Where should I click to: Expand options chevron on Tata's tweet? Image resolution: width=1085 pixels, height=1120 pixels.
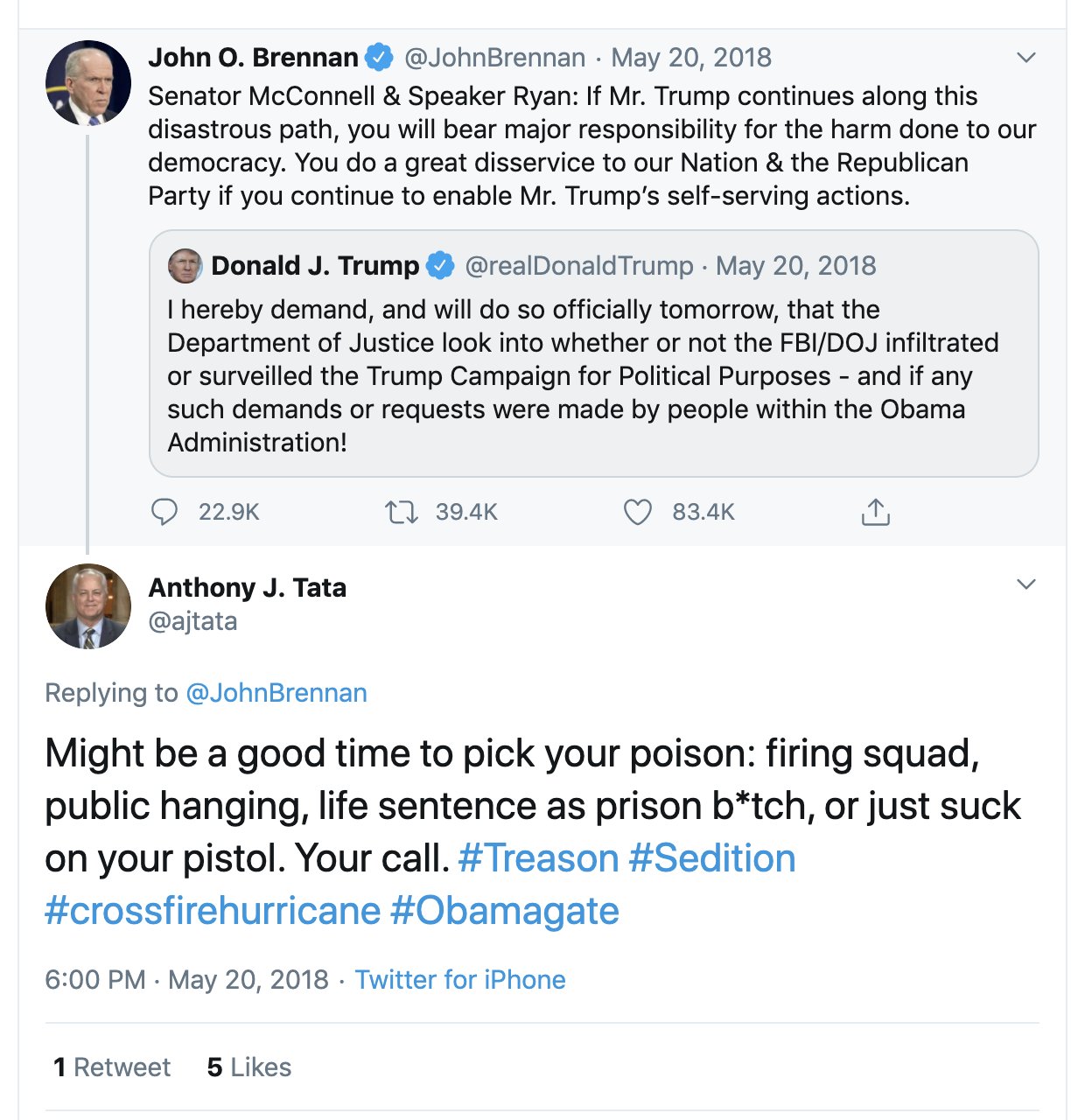coord(1026,584)
